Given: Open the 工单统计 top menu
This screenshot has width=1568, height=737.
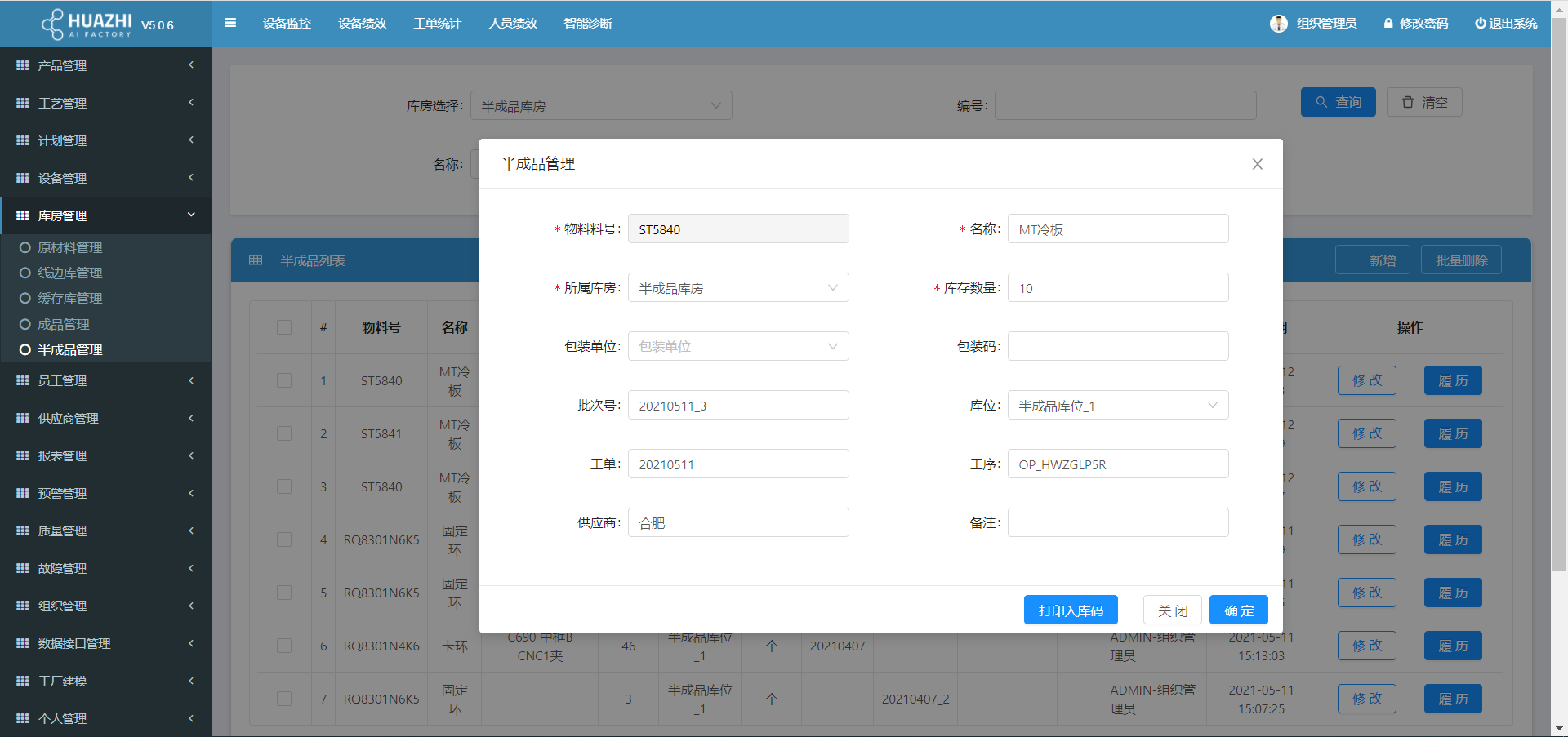Looking at the screenshot, I should click(x=437, y=23).
